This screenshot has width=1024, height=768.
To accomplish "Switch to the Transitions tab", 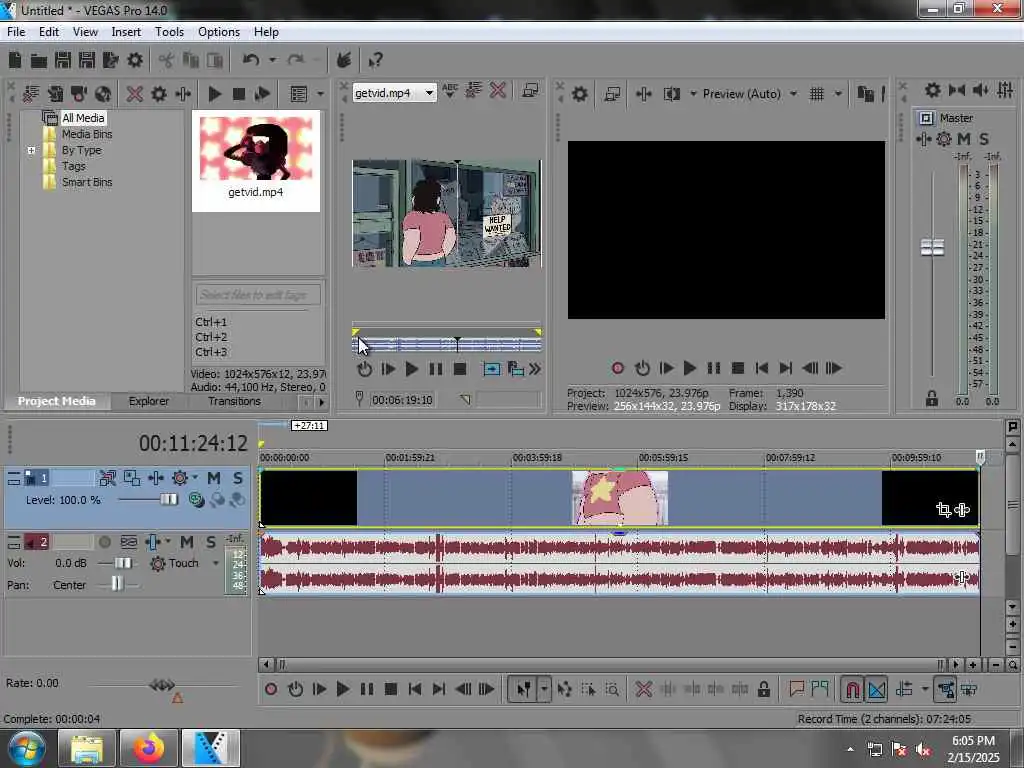I will tap(234, 402).
